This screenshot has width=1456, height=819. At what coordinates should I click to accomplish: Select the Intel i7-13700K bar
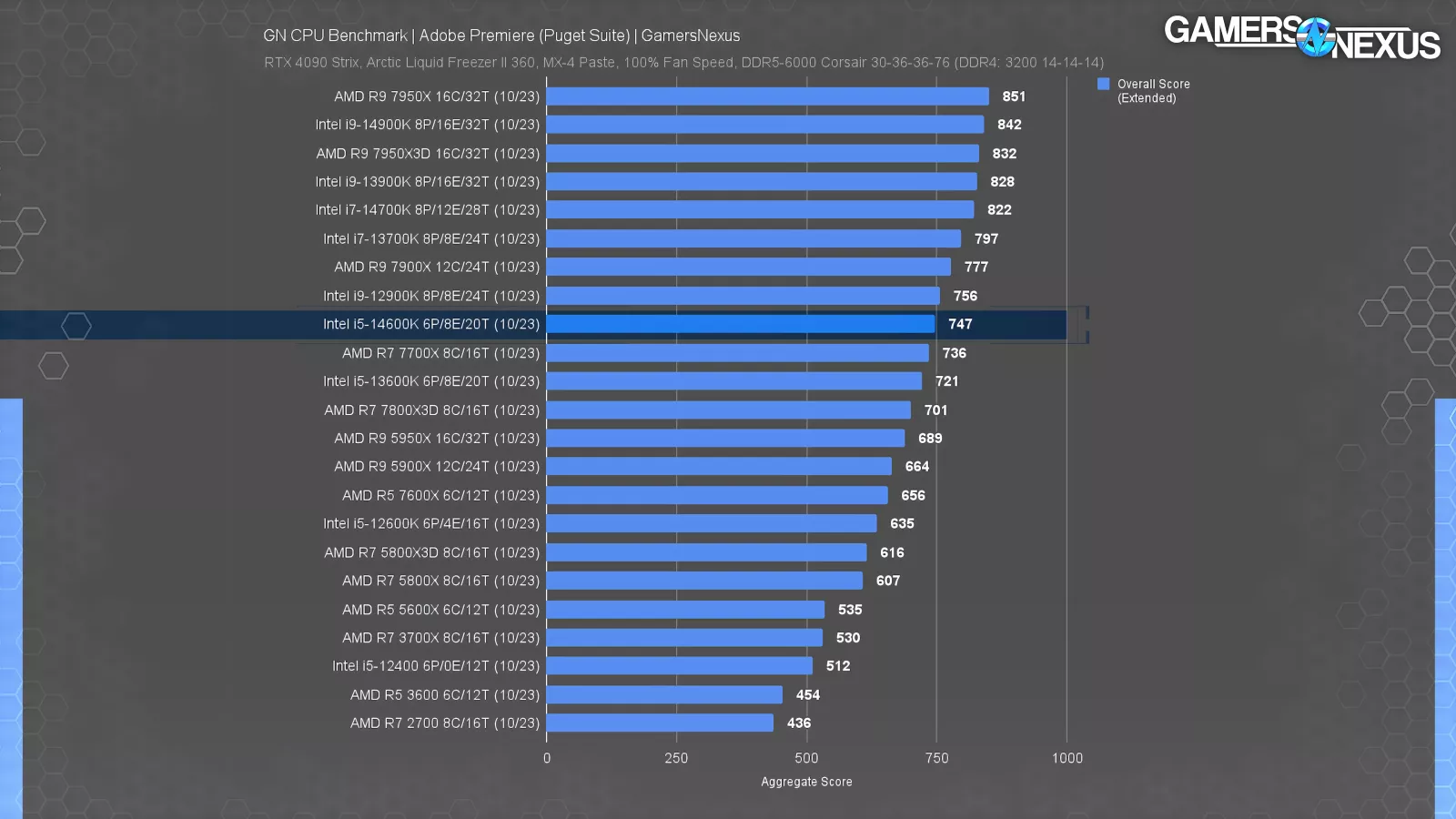[x=753, y=239]
